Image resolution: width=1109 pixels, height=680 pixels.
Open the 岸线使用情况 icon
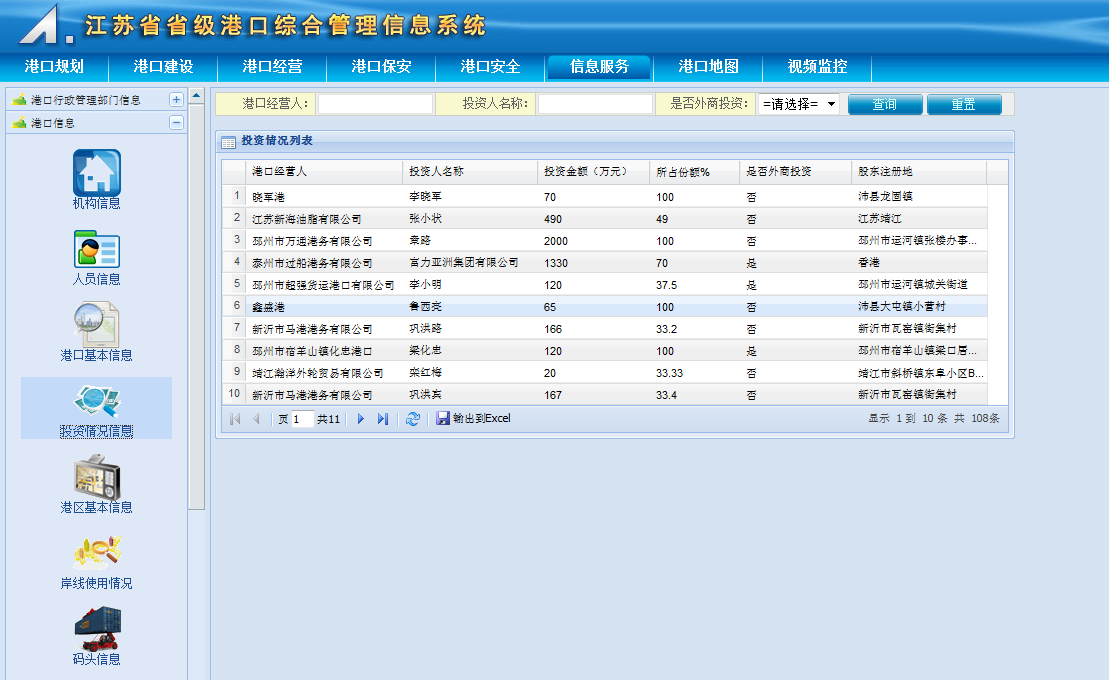pos(96,553)
